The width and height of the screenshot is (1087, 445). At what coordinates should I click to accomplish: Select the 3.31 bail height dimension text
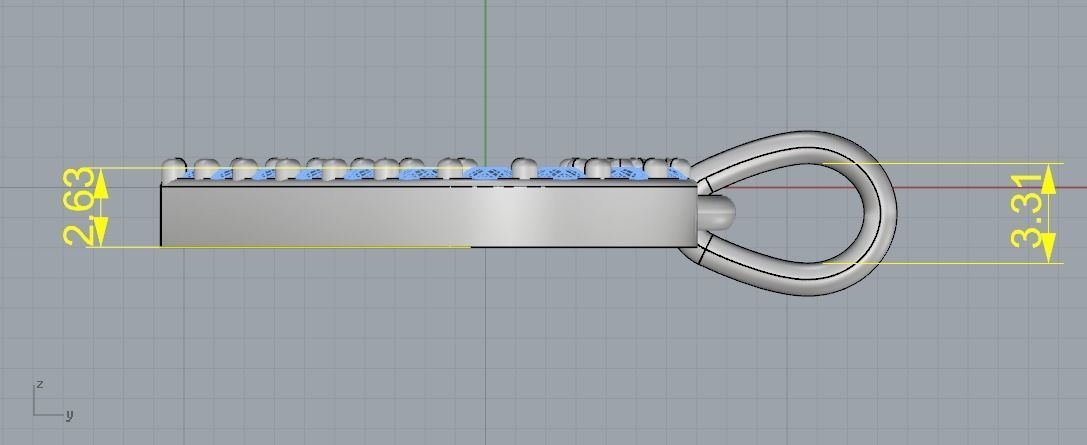[1026, 211]
